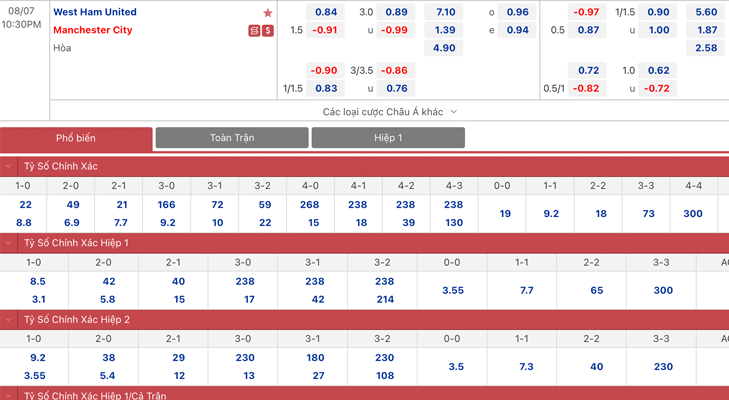The image size is (729, 400).
Task: Bet full-time correct score 0-4 at 15
Action: point(313,223)
